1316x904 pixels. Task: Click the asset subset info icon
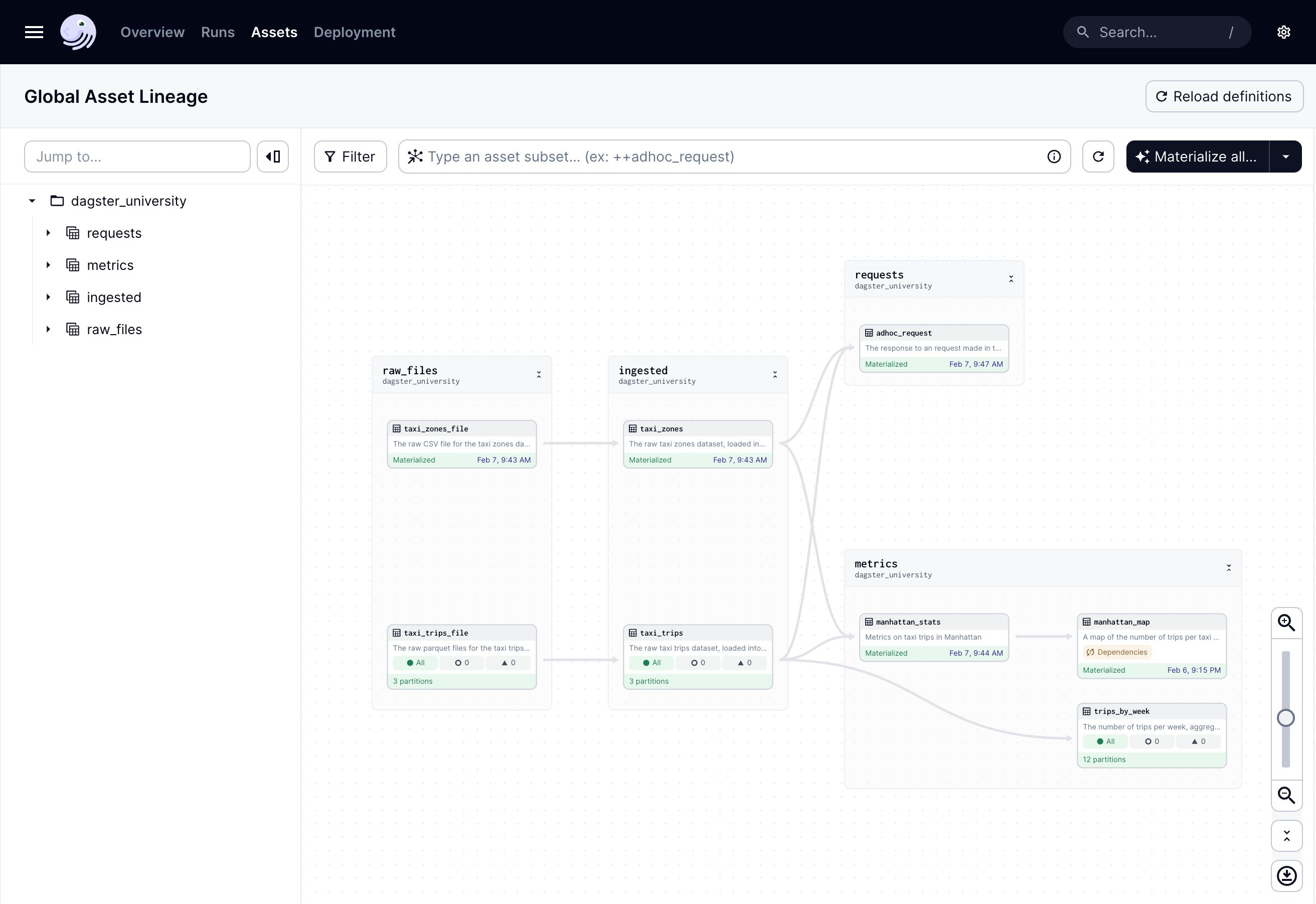(1054, 157)
